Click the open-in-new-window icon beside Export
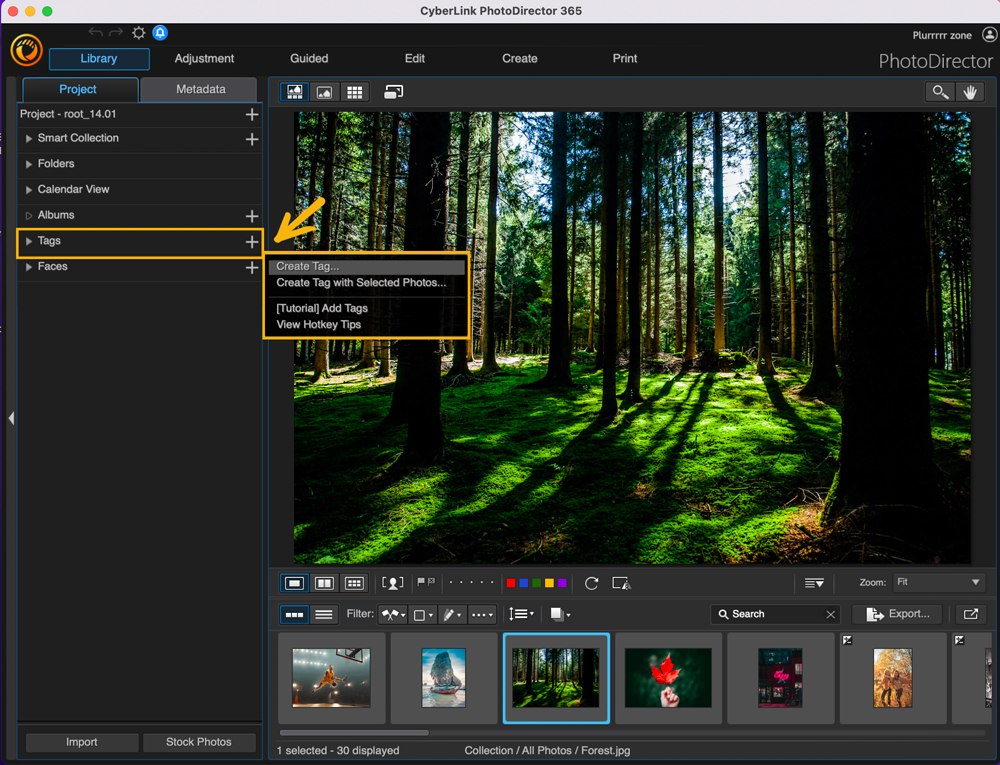Viewport: 1000px width, 765px height. point(969,614)
